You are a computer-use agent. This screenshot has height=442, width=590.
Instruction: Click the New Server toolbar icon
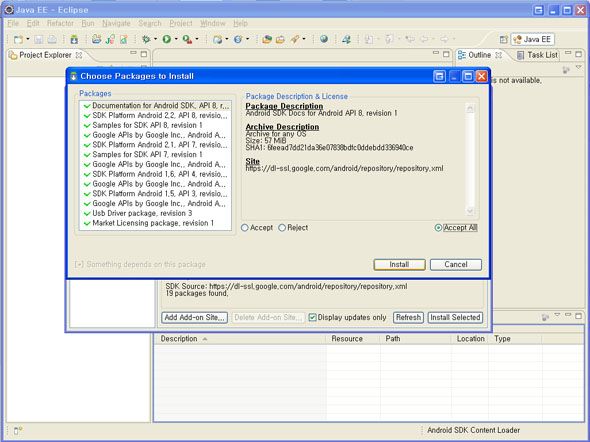[217, 39]
